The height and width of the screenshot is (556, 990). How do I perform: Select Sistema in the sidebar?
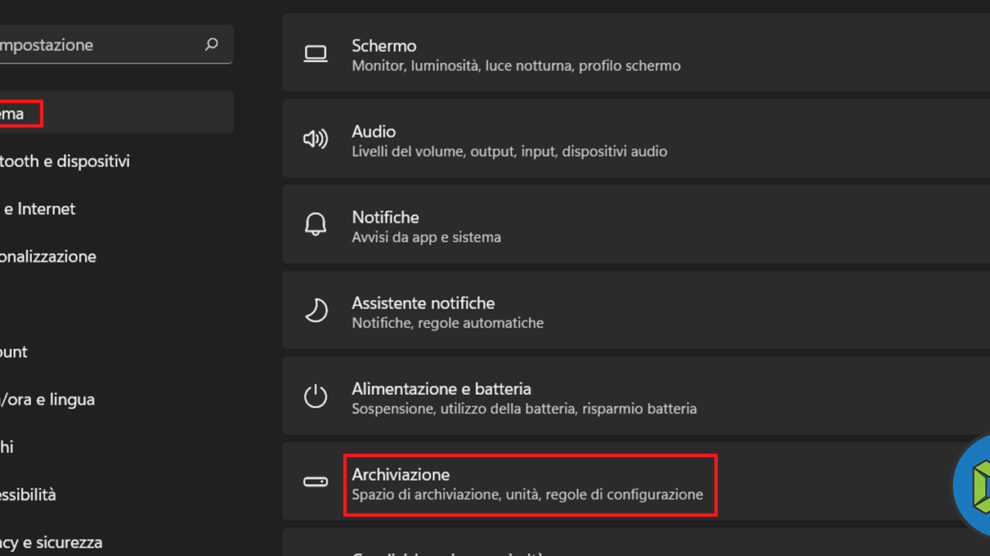[14, 114]
